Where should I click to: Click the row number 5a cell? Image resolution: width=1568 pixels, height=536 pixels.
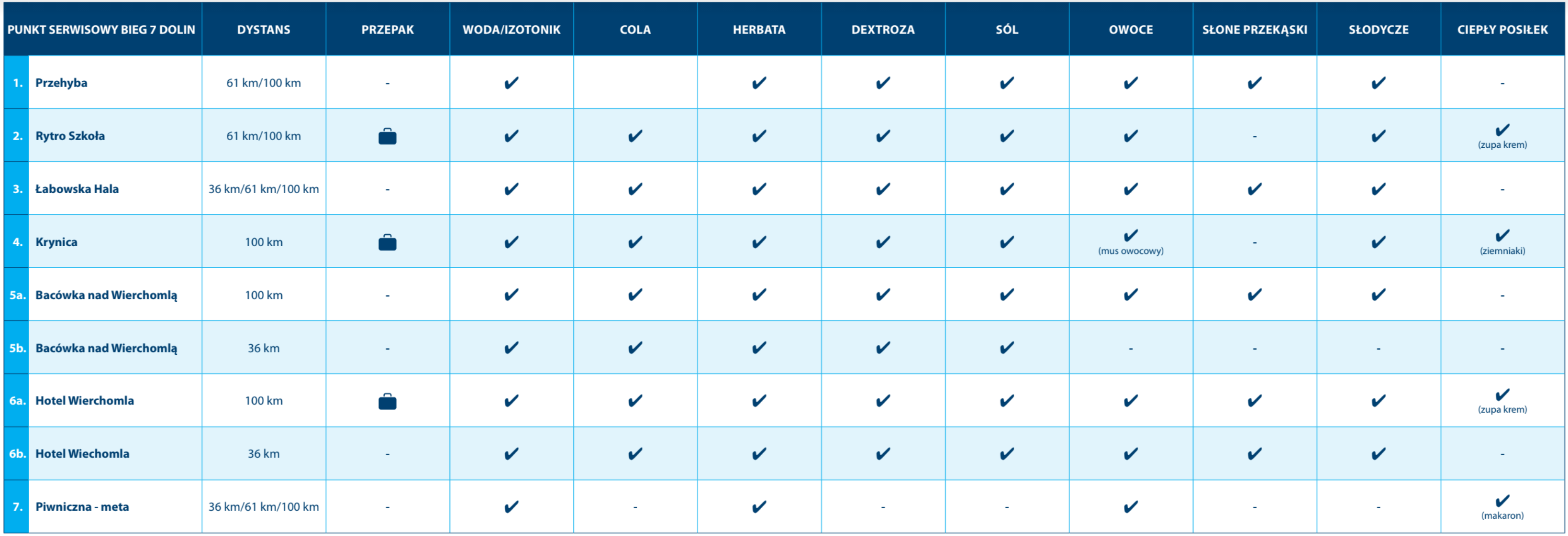[16, 295]
